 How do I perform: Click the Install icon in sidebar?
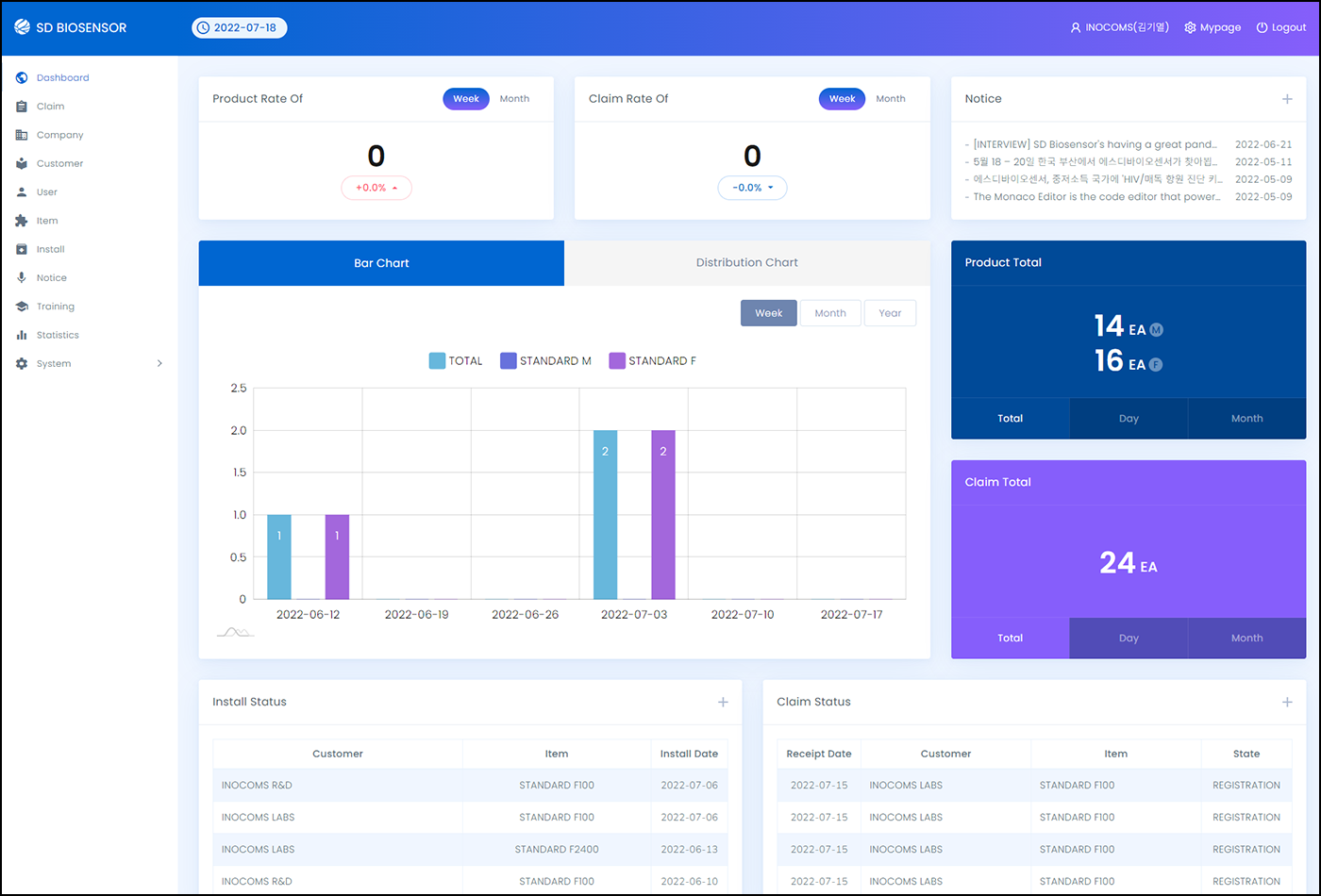(x=22, y=249)
